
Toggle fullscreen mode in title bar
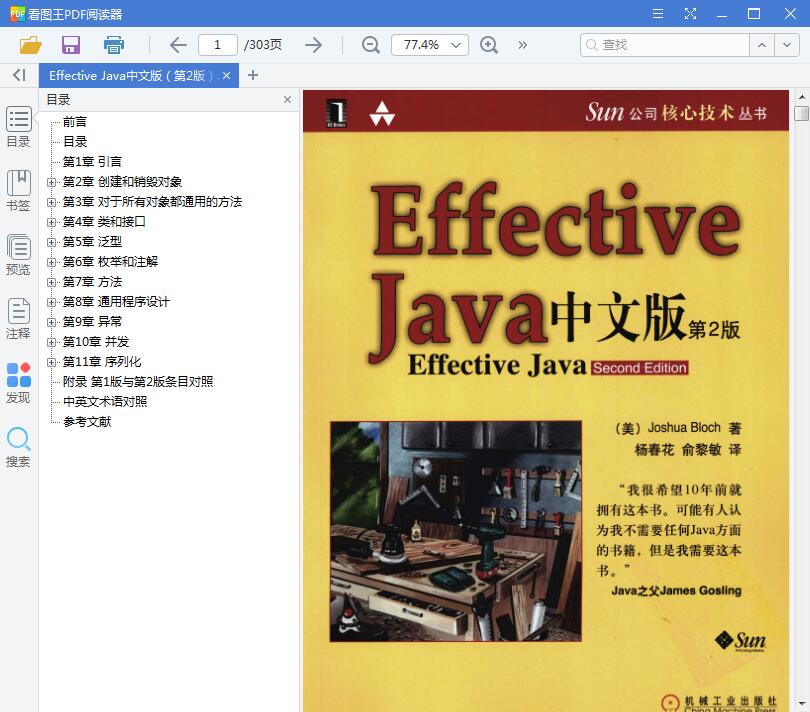690,13
